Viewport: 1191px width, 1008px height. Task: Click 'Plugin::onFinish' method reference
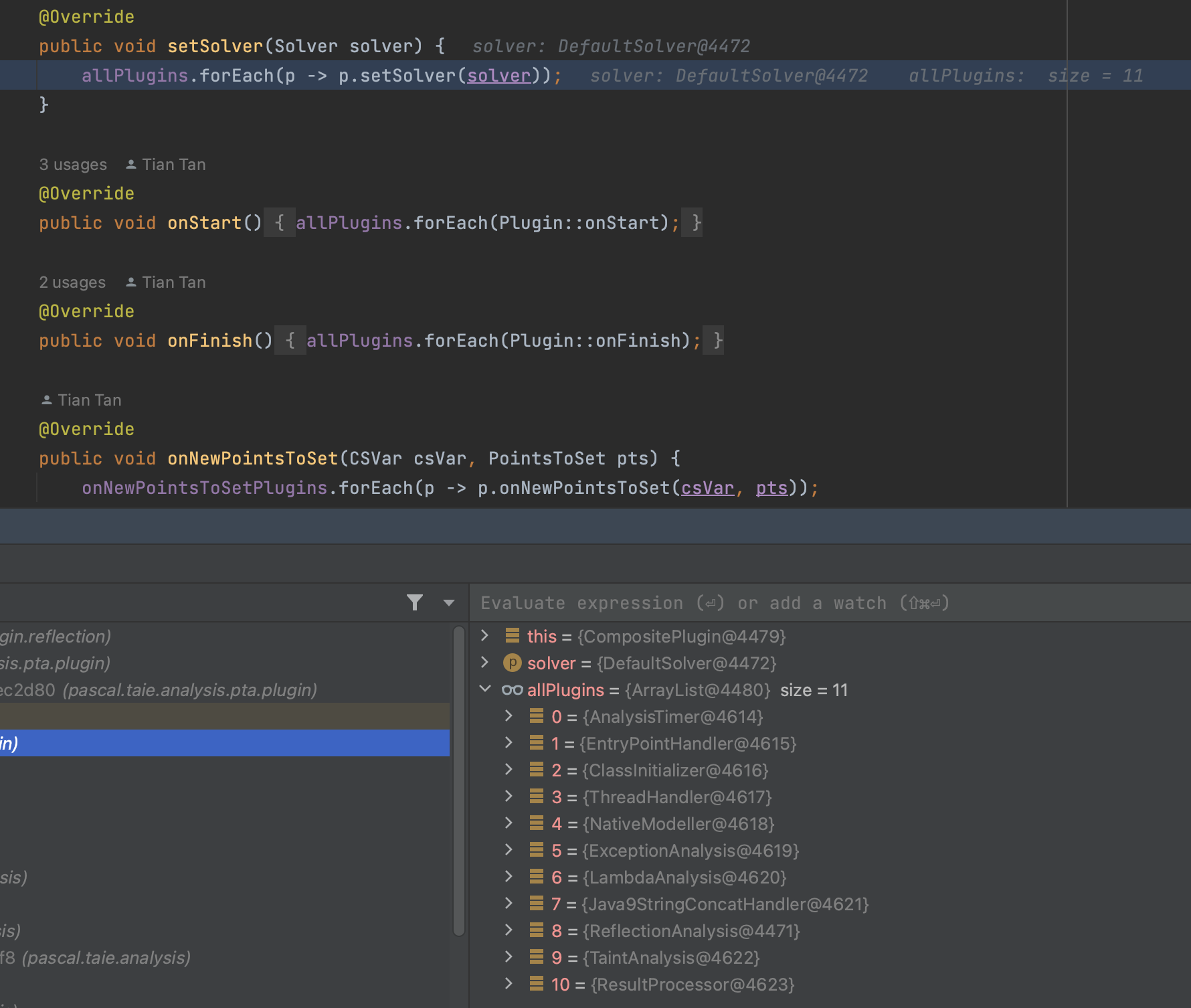click(595, 341)
